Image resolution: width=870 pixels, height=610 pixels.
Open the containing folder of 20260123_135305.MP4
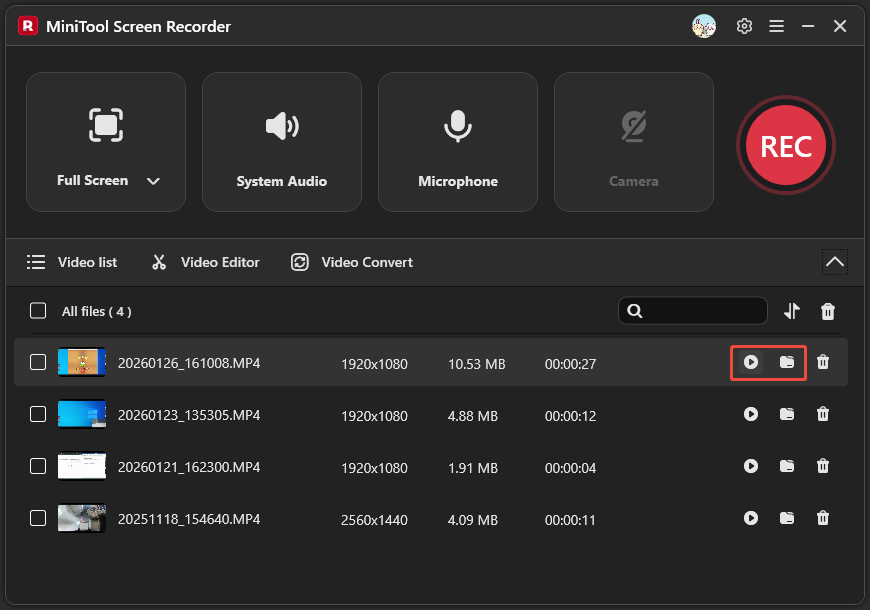point(787,414)
